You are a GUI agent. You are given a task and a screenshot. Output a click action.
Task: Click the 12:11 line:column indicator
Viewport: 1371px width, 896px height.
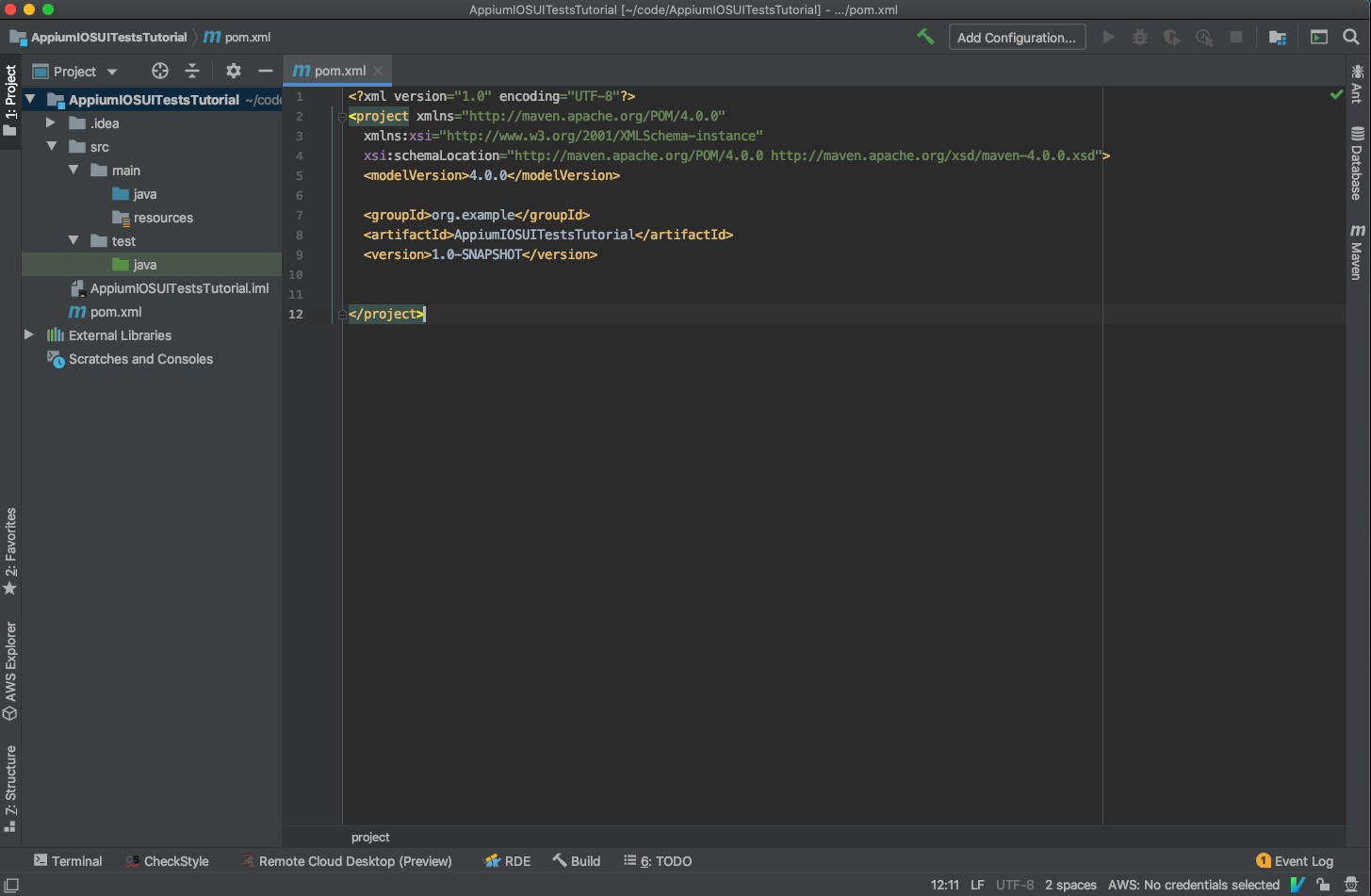945,885
